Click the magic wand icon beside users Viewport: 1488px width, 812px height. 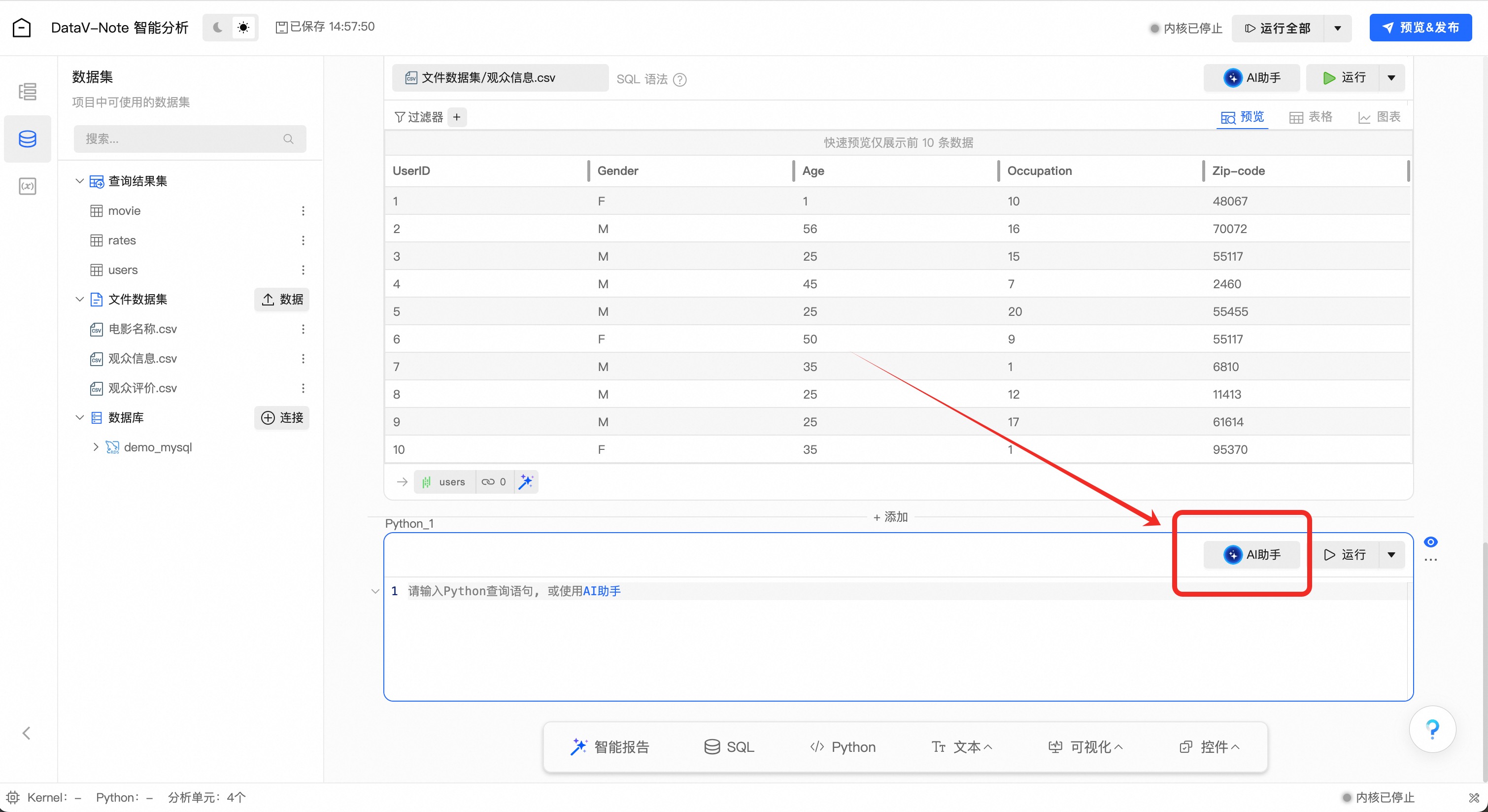coord(526,482)
